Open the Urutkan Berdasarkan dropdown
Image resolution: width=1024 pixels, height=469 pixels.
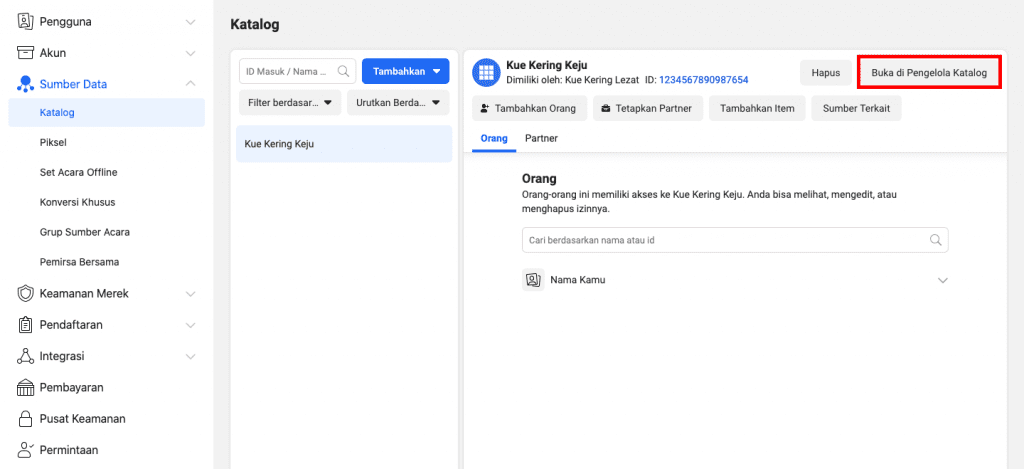[397, 103]
